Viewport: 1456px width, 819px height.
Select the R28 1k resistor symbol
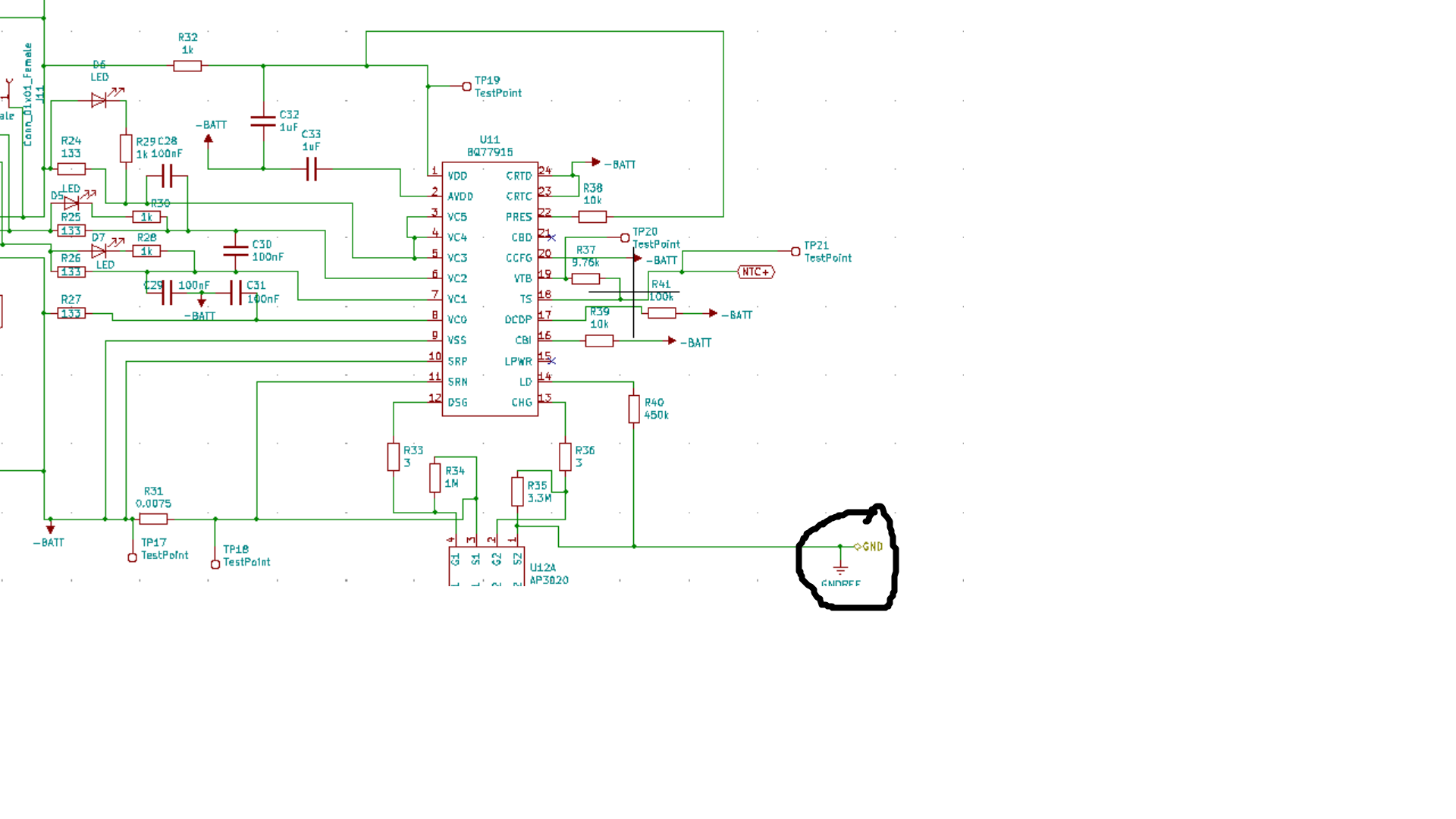pyautogui.click(x=146, y=251)
